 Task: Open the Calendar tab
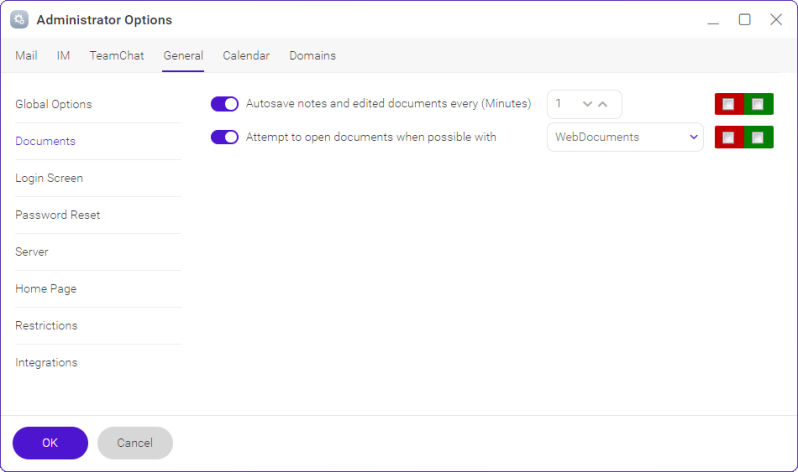coord(246,55)
